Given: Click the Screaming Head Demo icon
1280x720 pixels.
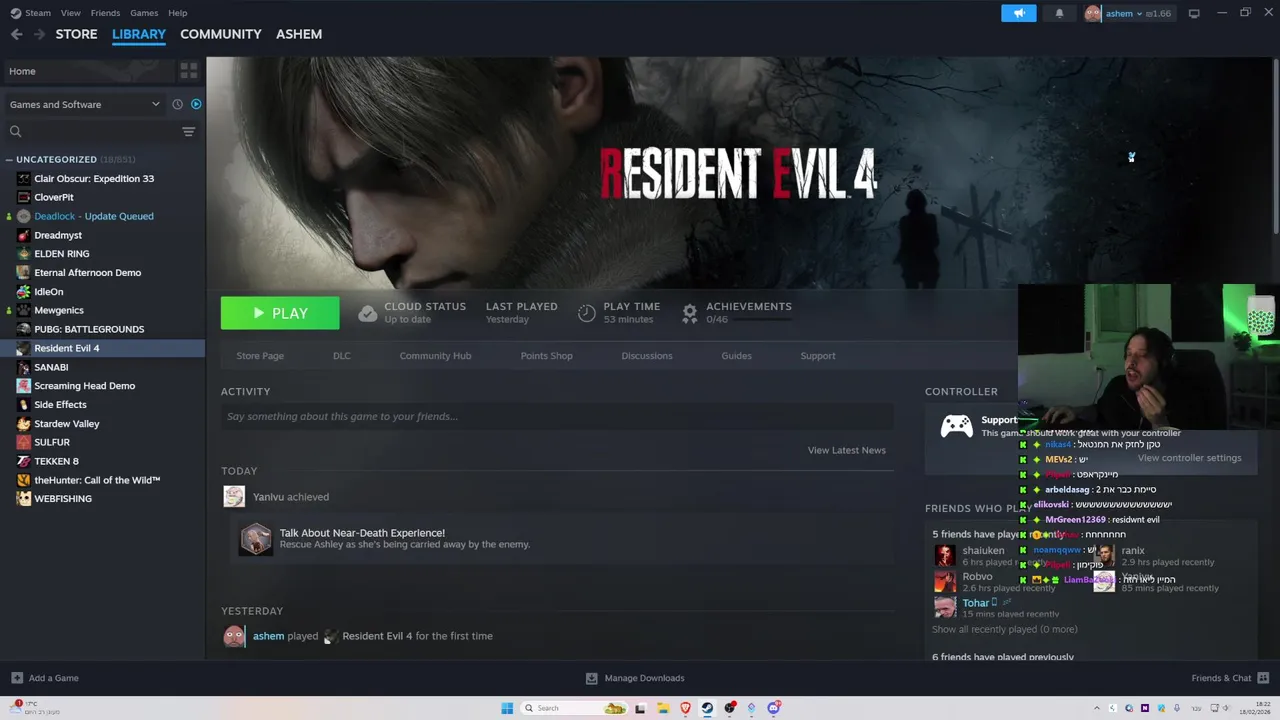Looking at the screenshot, I should pyautogui.click(x=24, y=385).
